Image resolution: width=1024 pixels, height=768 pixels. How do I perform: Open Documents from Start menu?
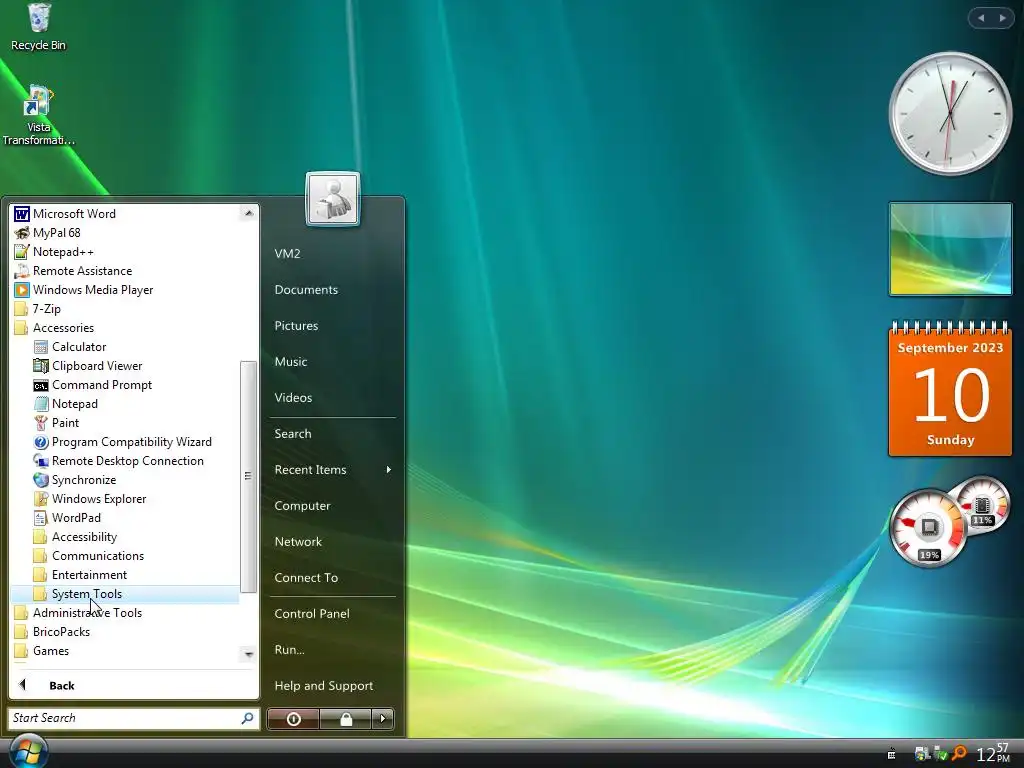(306, 289)
